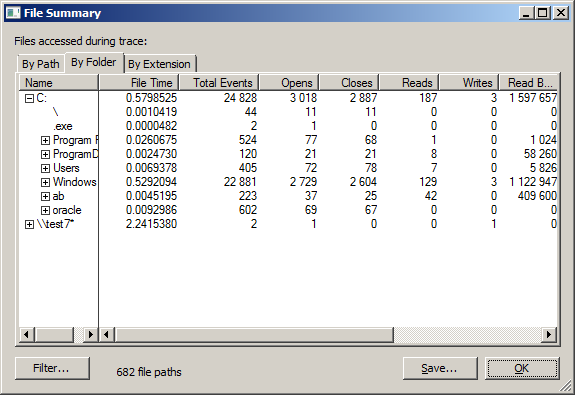Expand the Program Files folder node
The width and height of the screenshot is (575, 395).
click(45, 140)
